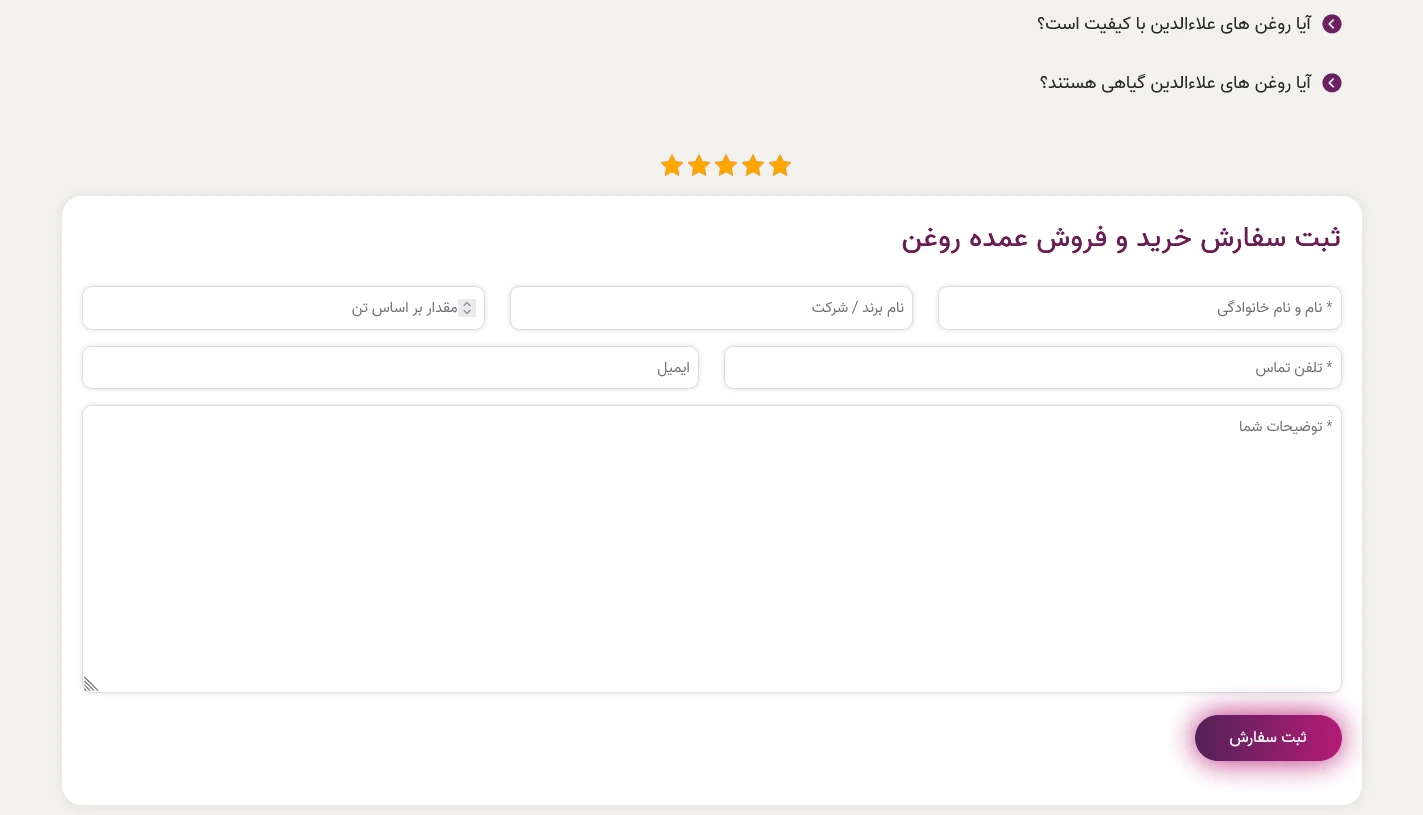1423x815 pixels.
Task: Rate five stars by clicking last star
Action: click(780, 166)
